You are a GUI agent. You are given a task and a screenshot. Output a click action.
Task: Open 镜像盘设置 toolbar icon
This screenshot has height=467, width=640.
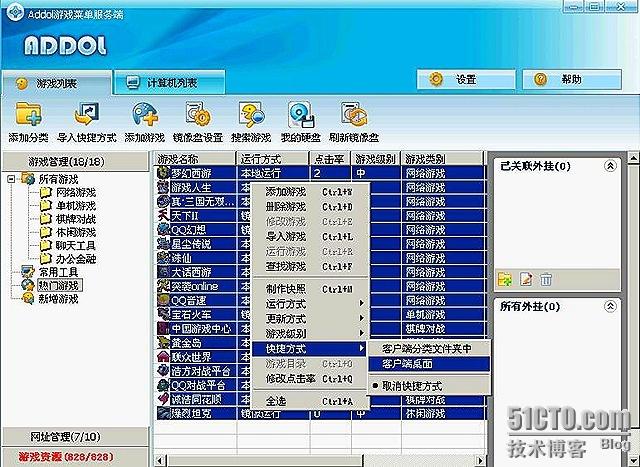[x=198, y=114]
